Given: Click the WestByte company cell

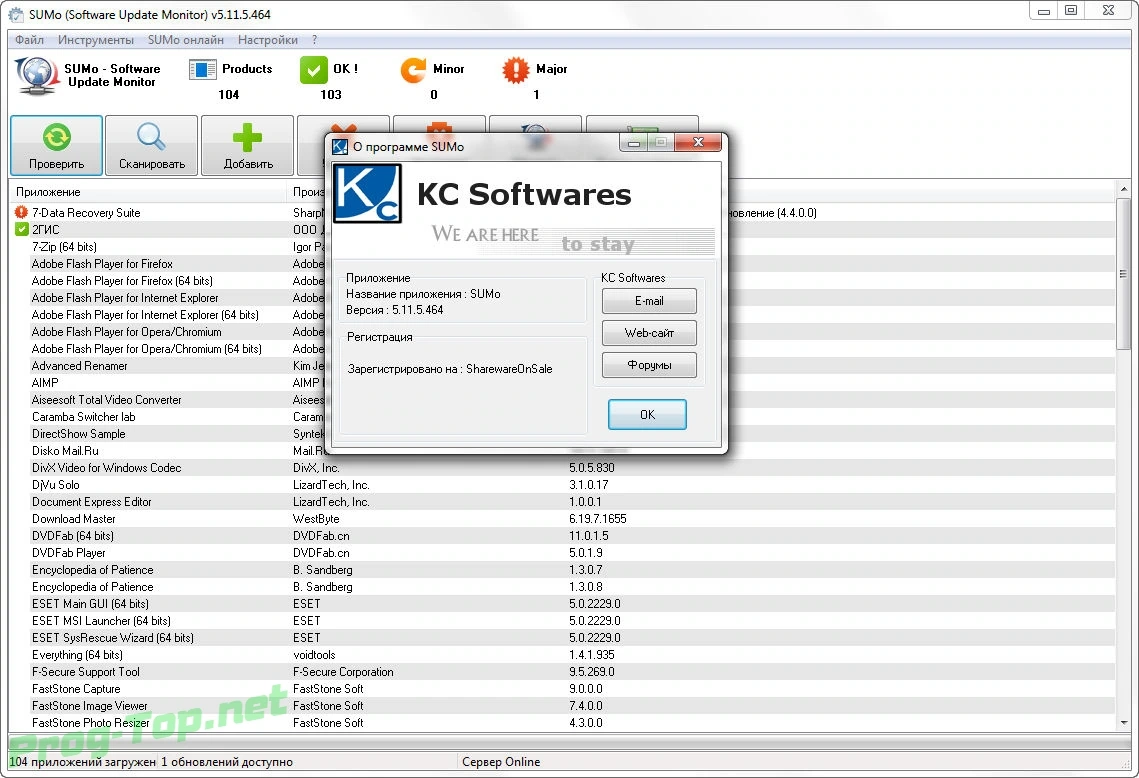Looking at the screenshot, I should coord(316,519).
